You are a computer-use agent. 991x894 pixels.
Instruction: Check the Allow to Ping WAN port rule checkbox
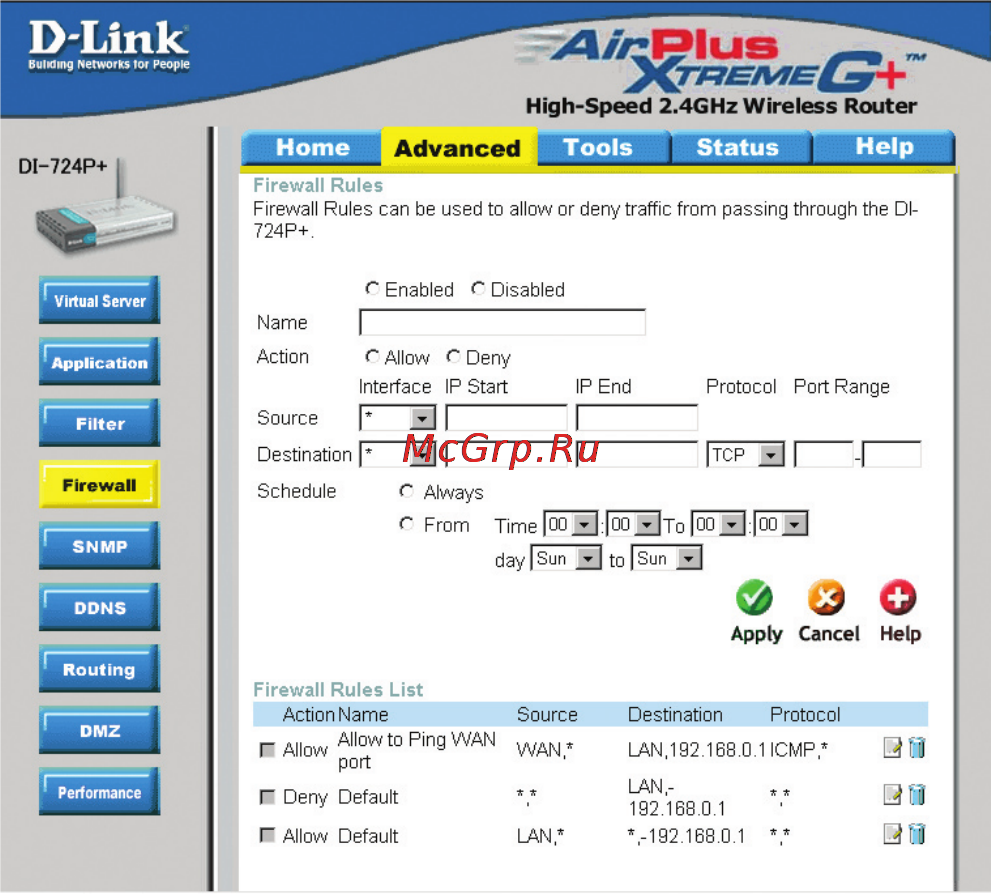pos(267,750)
